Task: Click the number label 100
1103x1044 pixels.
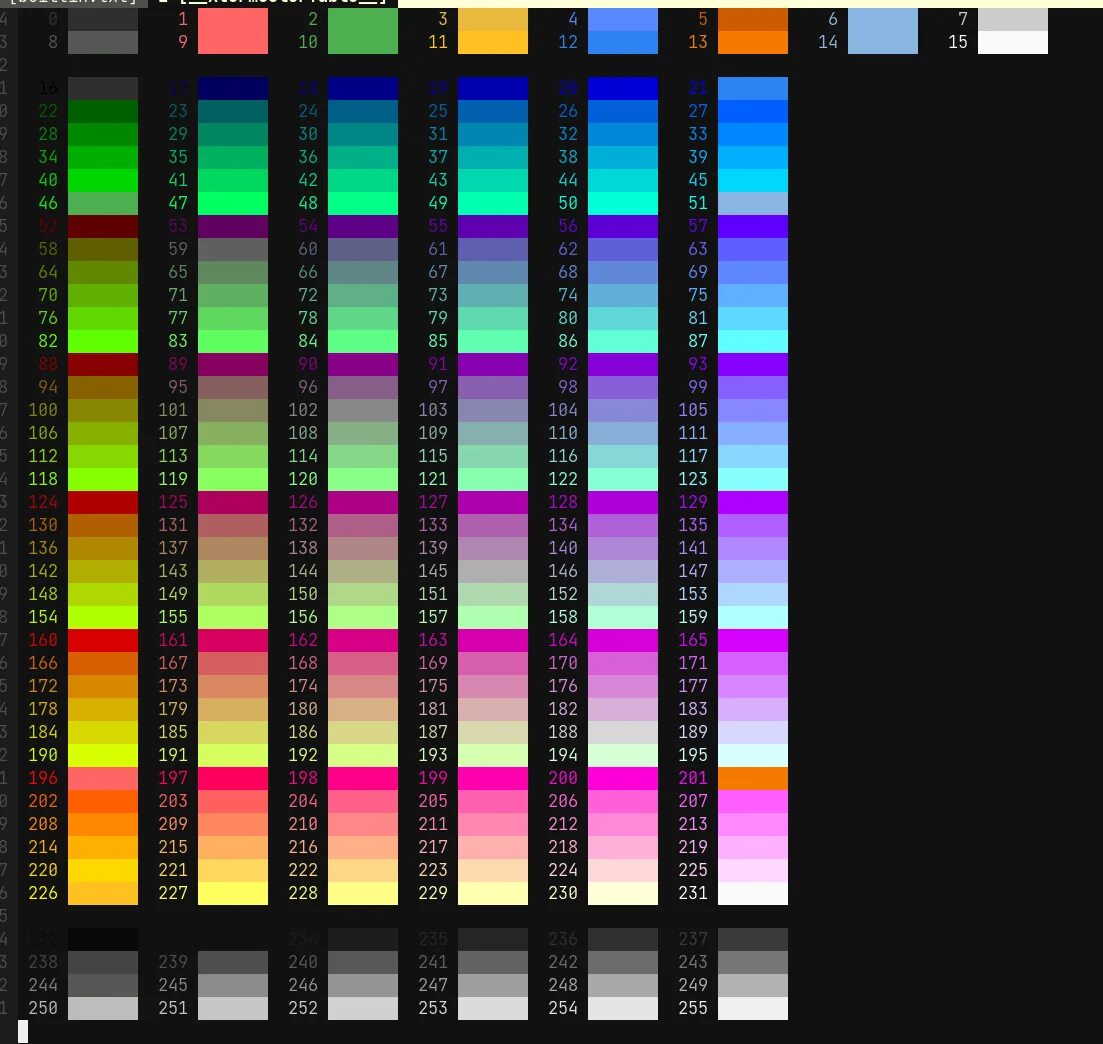Action: 43,410
